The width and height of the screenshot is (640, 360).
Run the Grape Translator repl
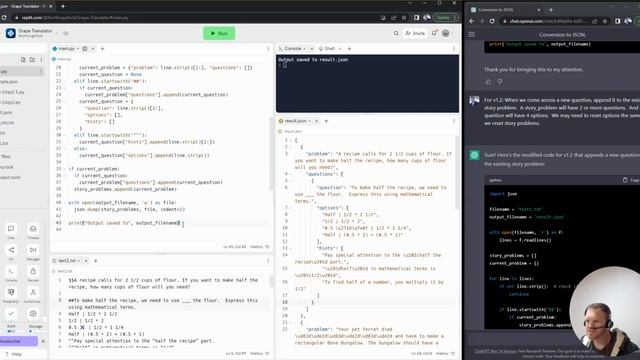coord(219,33)
